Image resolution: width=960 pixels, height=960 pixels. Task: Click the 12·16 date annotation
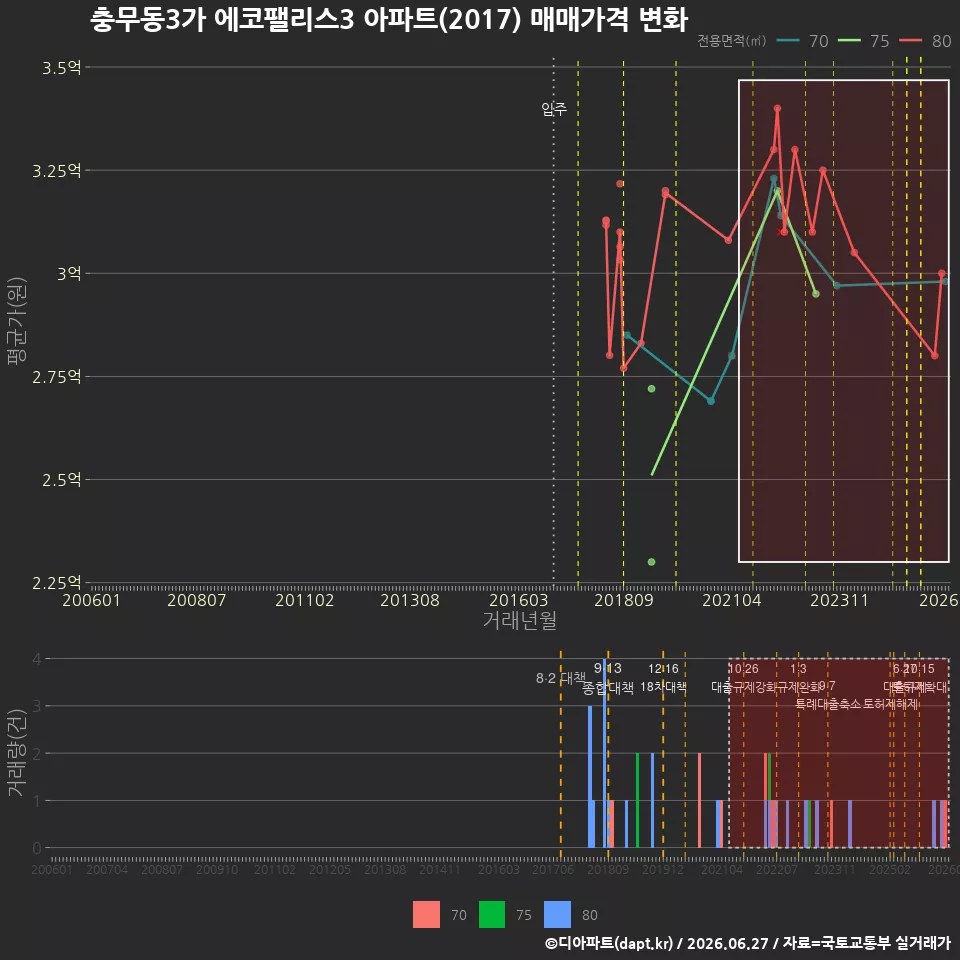663,669
